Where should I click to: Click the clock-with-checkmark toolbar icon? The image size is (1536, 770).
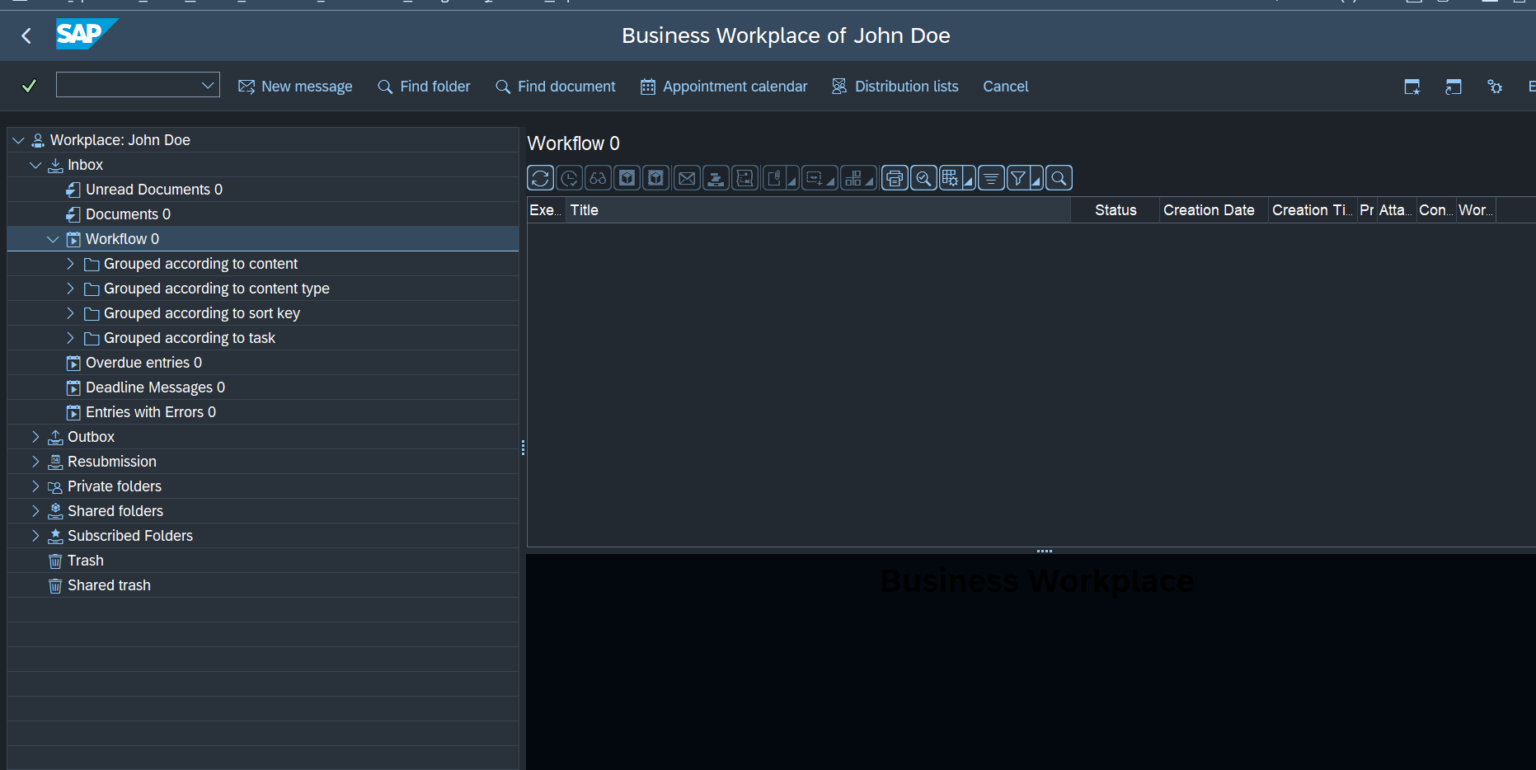(x=569, y=178)
